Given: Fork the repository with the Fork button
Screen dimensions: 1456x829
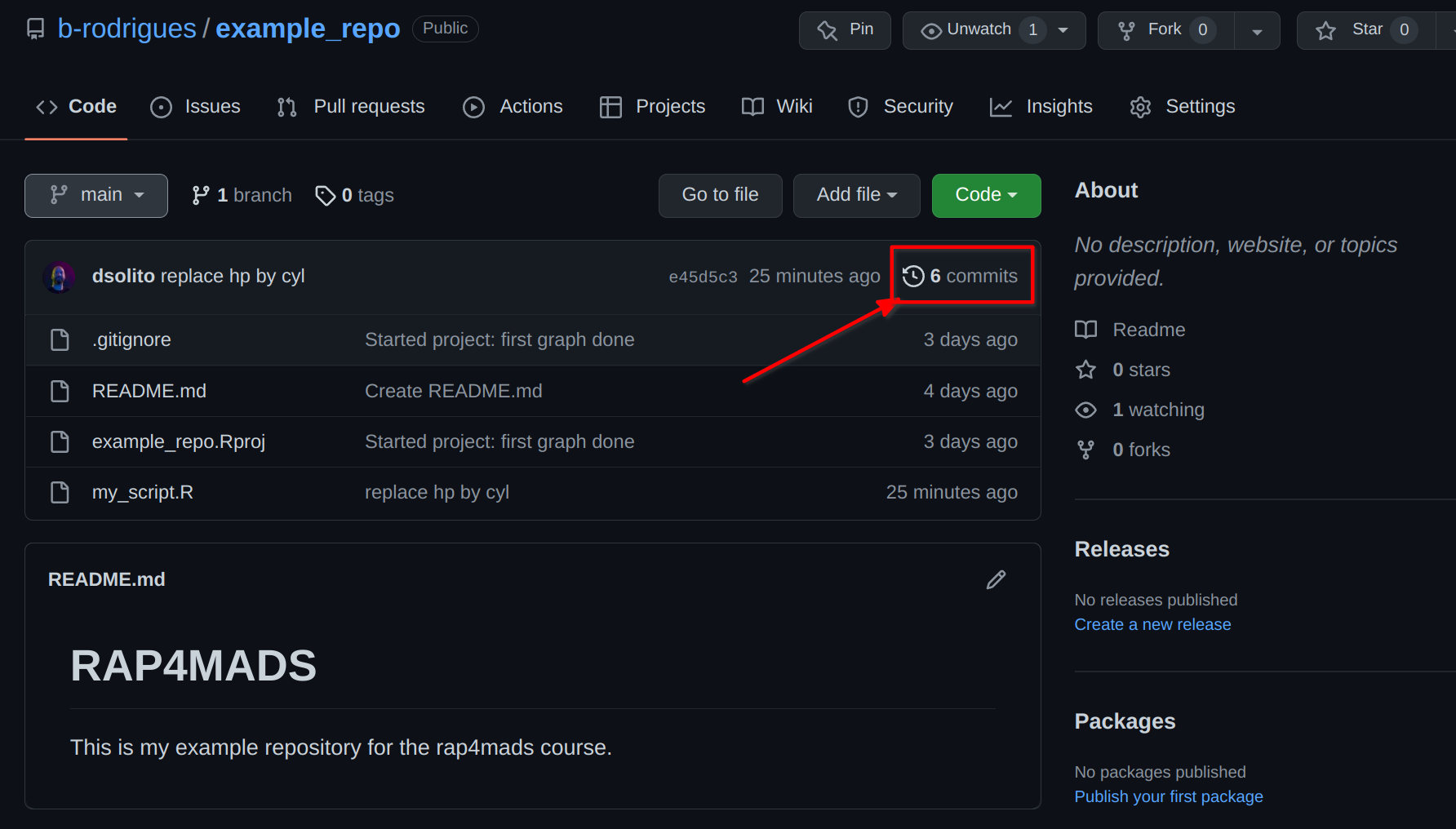Looking at the screenshot, I should [1165, 30].
